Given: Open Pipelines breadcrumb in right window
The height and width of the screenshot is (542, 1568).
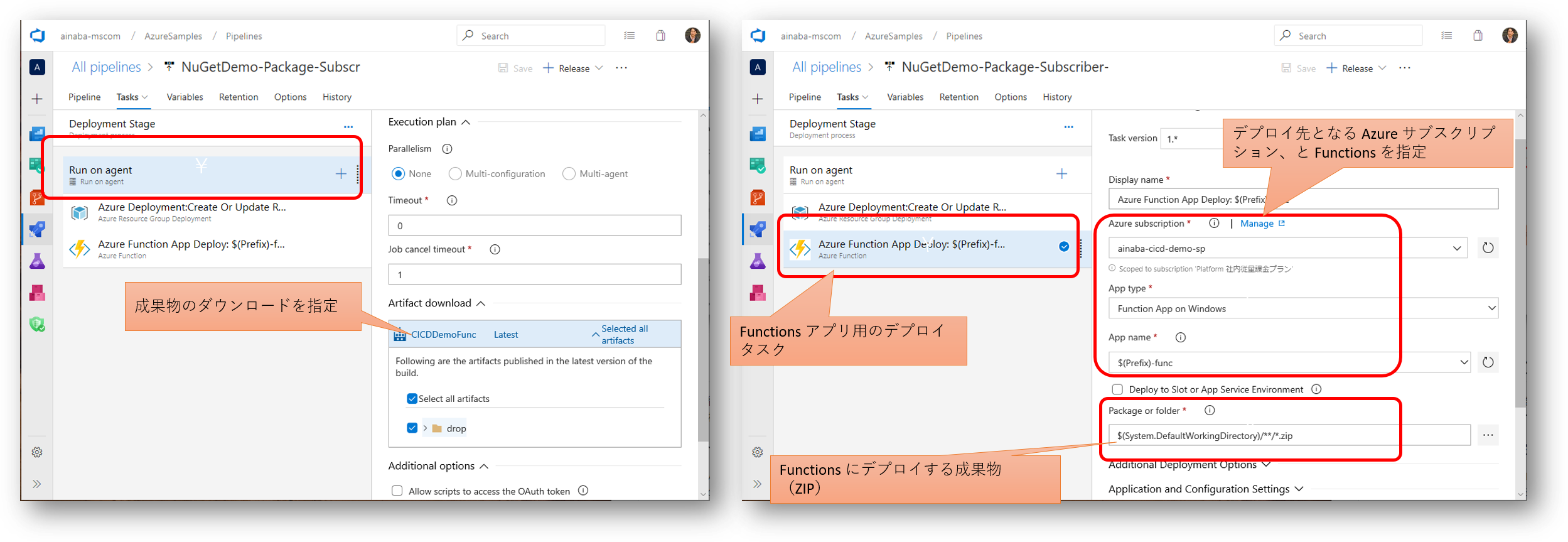Looking at the screenshot, I should [x=964, y=36].
